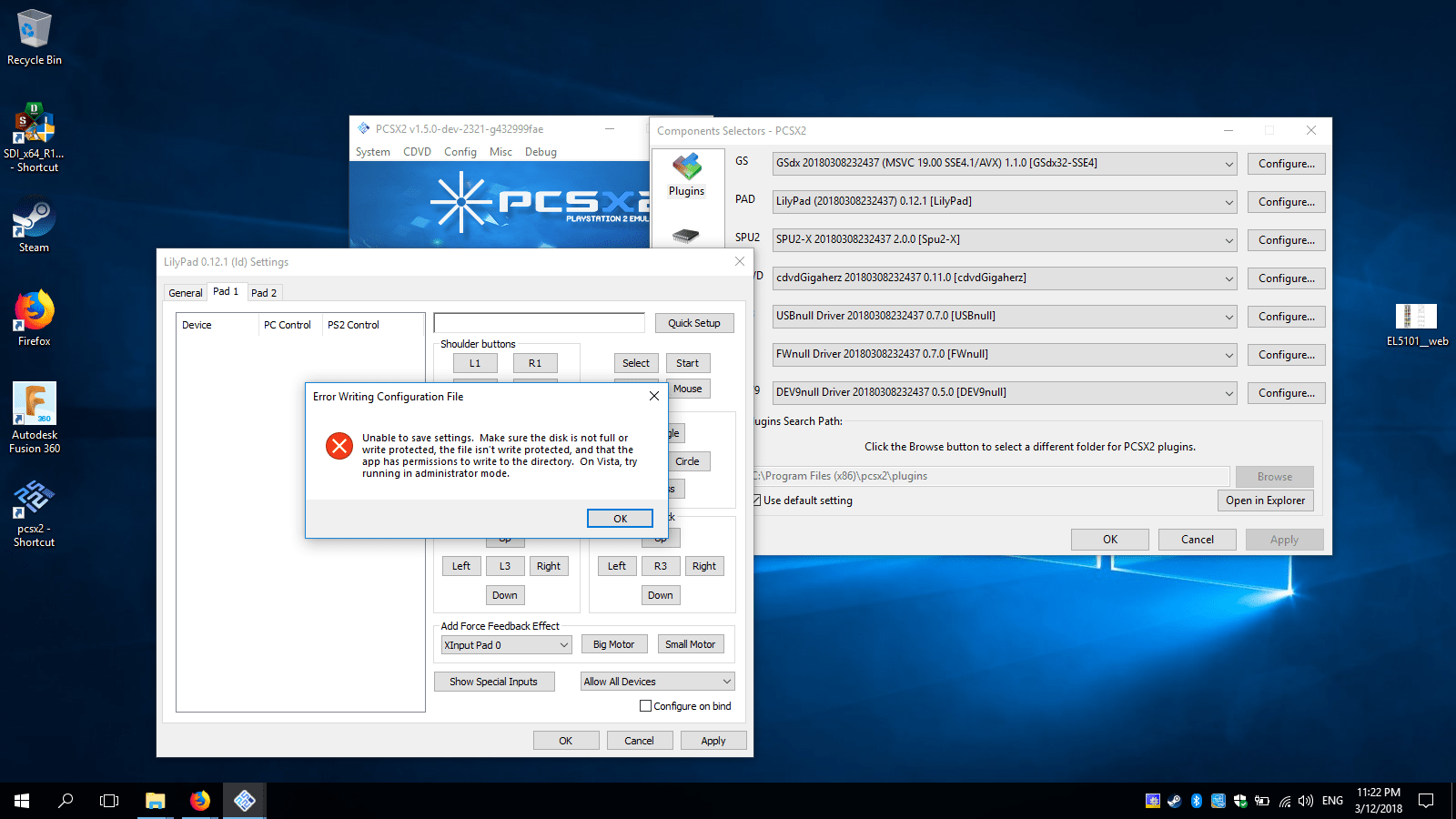This screenshot has height=819, width=1456.
Task: Dismiss the error dialog with OK
Action: (620, 518)
